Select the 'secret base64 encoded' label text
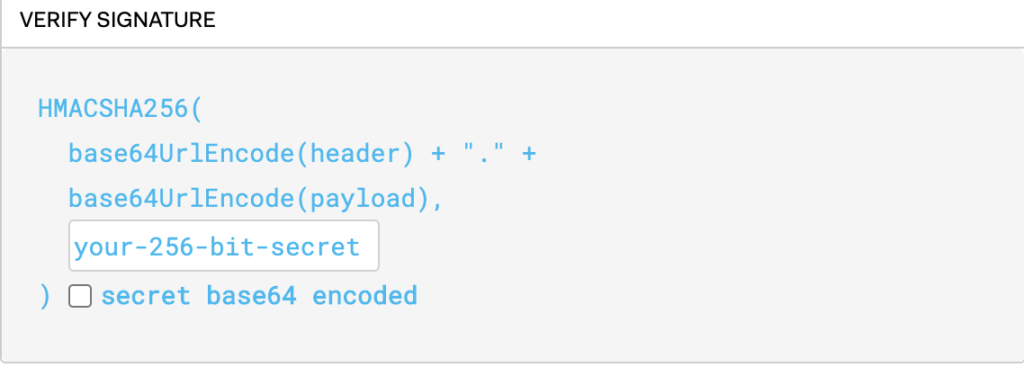The height and width of the screenshot is (367, 1024). 259,296
